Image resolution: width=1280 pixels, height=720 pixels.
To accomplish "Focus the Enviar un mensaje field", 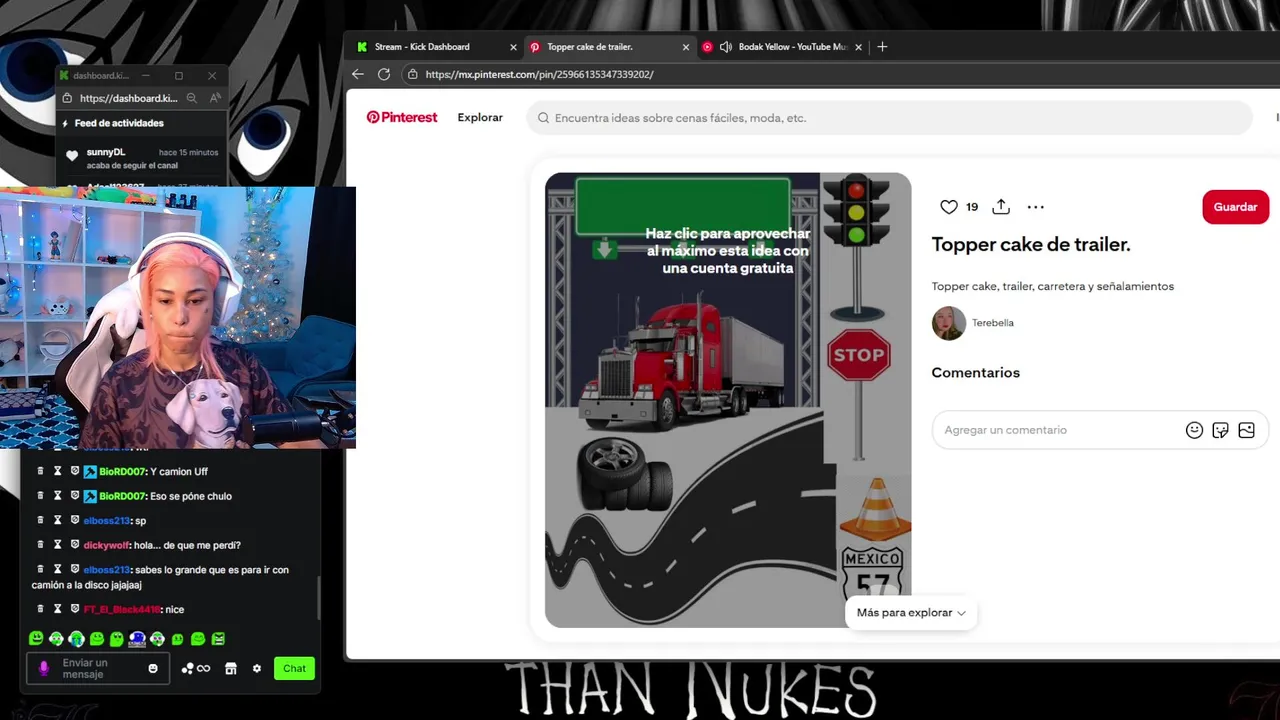I will tap(100, 668).
